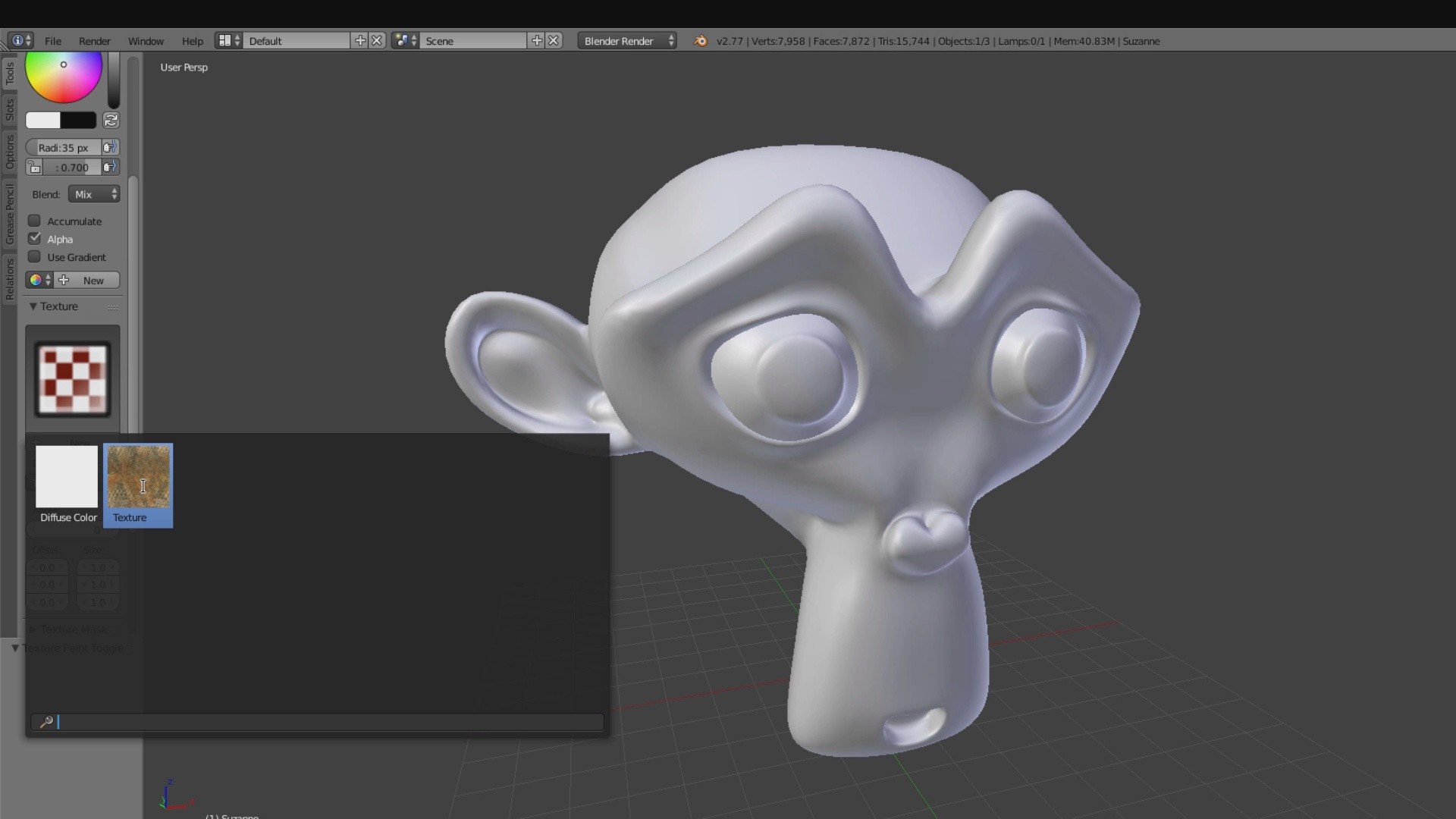Toggle pressure sensitivity for brush radius

click(110, 147)
